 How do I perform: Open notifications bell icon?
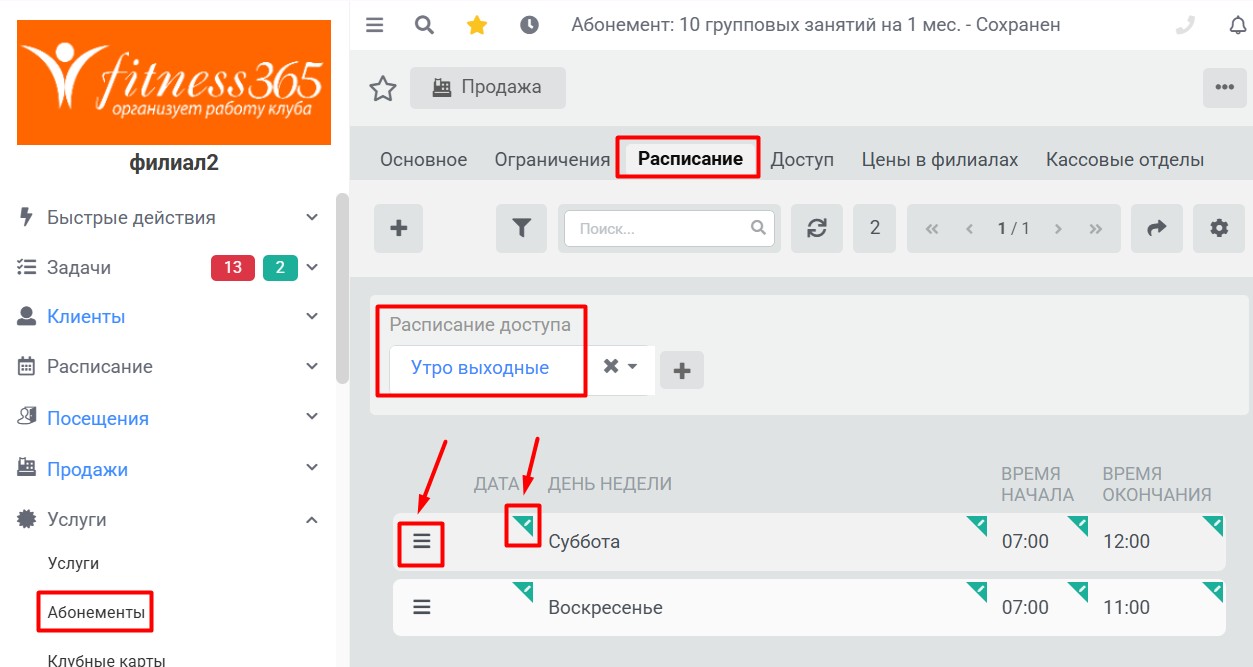point(1237,25)
